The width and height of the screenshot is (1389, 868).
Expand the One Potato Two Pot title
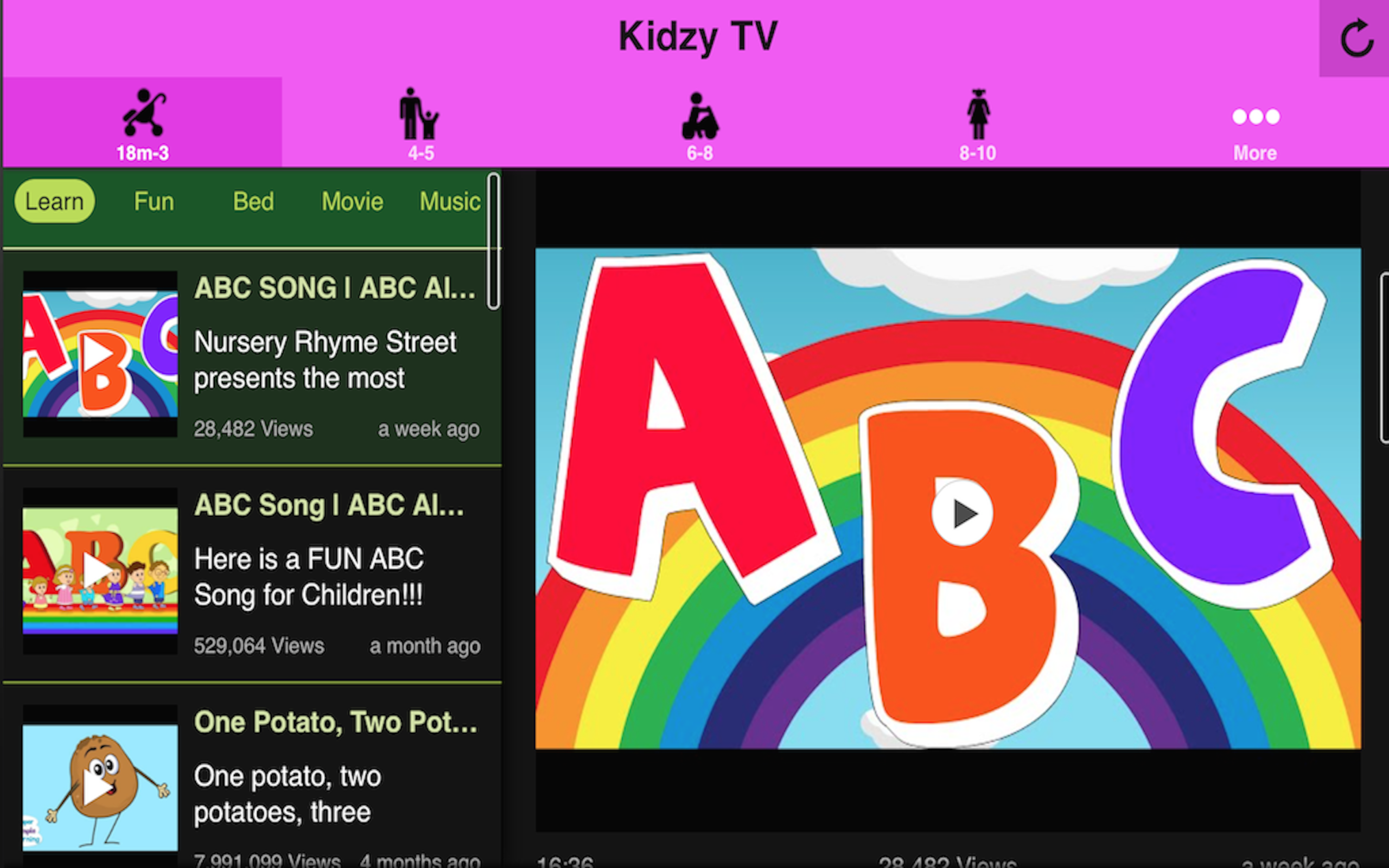[335, 722]
